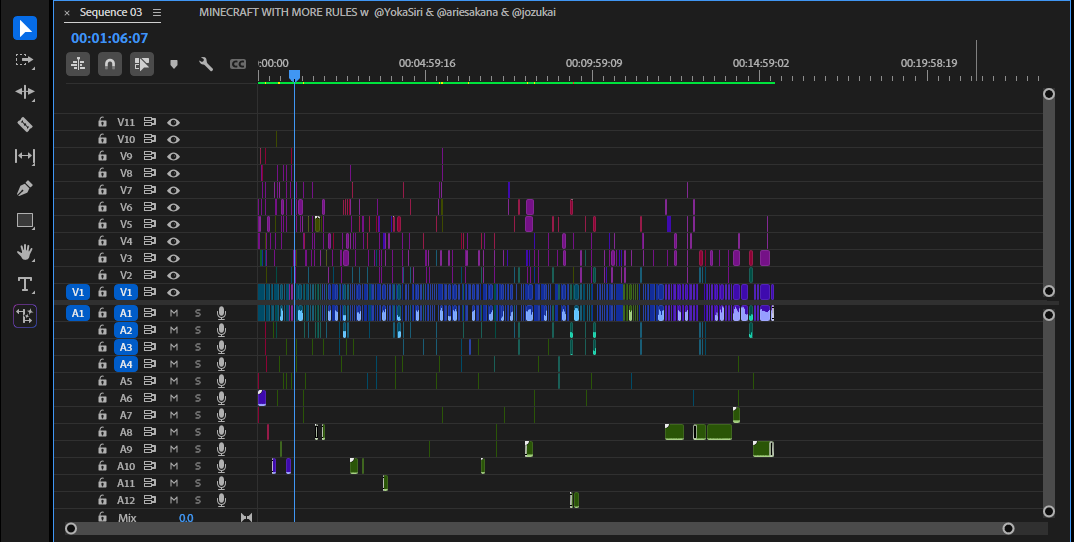This screenshot has width=1074, height=542.
Task: Select the Selection tool arrow
Action: point(25,28)
